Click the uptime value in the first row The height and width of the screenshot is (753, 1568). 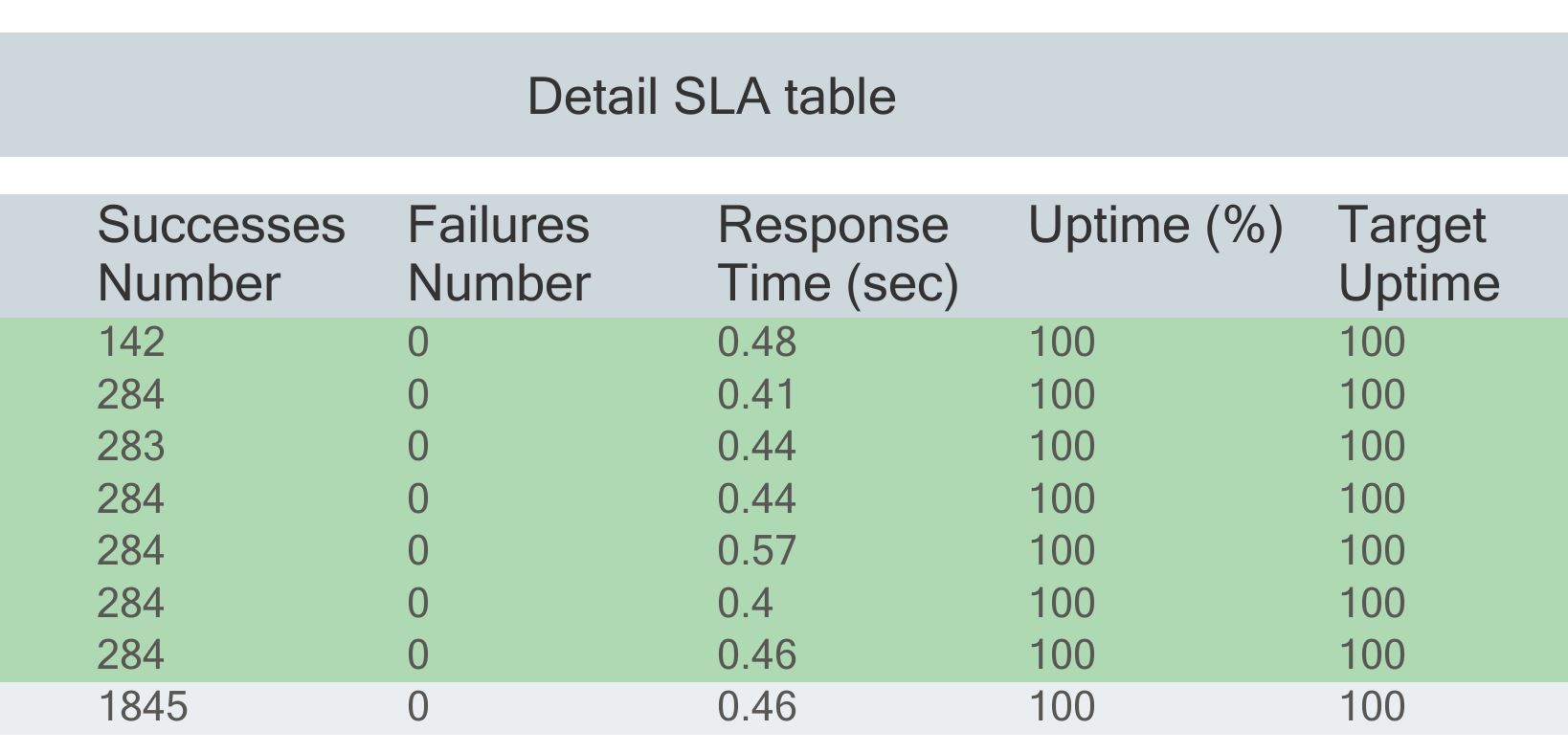1062,343
